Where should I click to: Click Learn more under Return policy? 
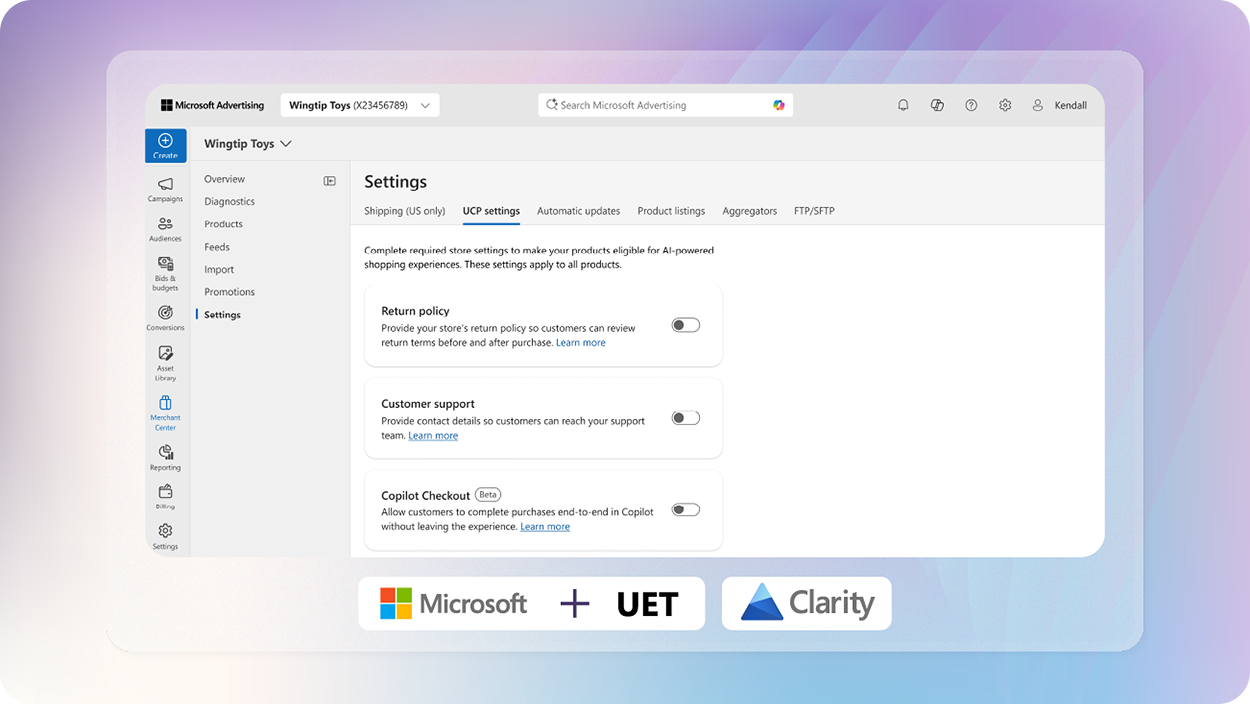(x=581, y=343)
